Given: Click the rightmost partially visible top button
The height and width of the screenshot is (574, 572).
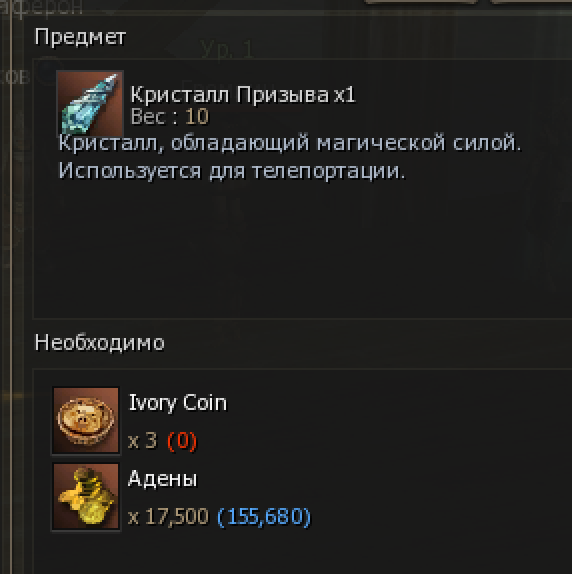Looking at the screenshot, I should click(x=531, y=2).
